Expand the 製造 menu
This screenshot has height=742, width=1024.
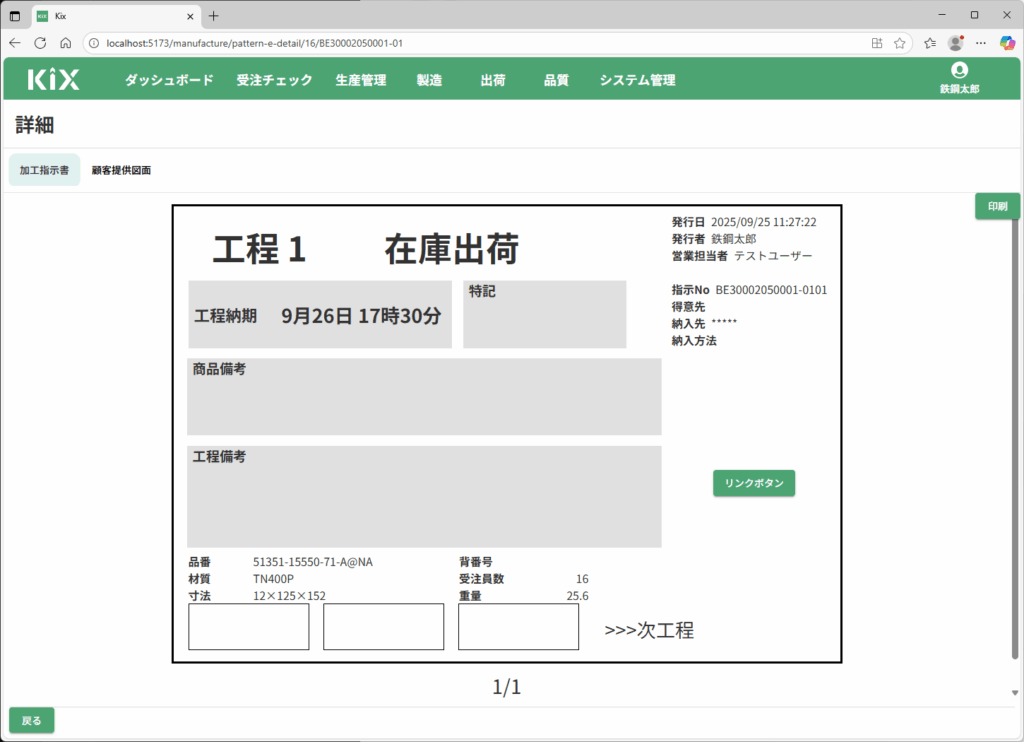tap(429, 80)
